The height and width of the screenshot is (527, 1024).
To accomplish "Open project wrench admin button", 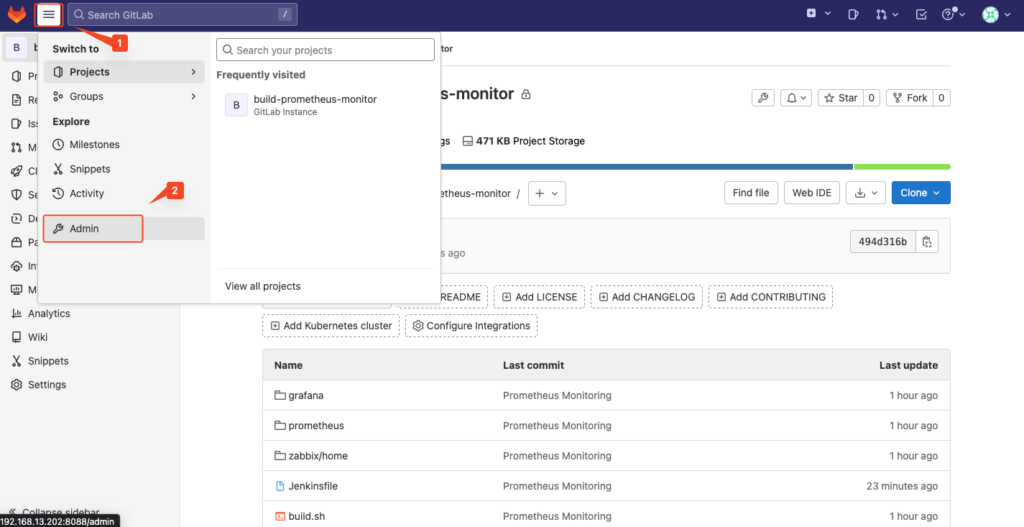I will (763, 98).
